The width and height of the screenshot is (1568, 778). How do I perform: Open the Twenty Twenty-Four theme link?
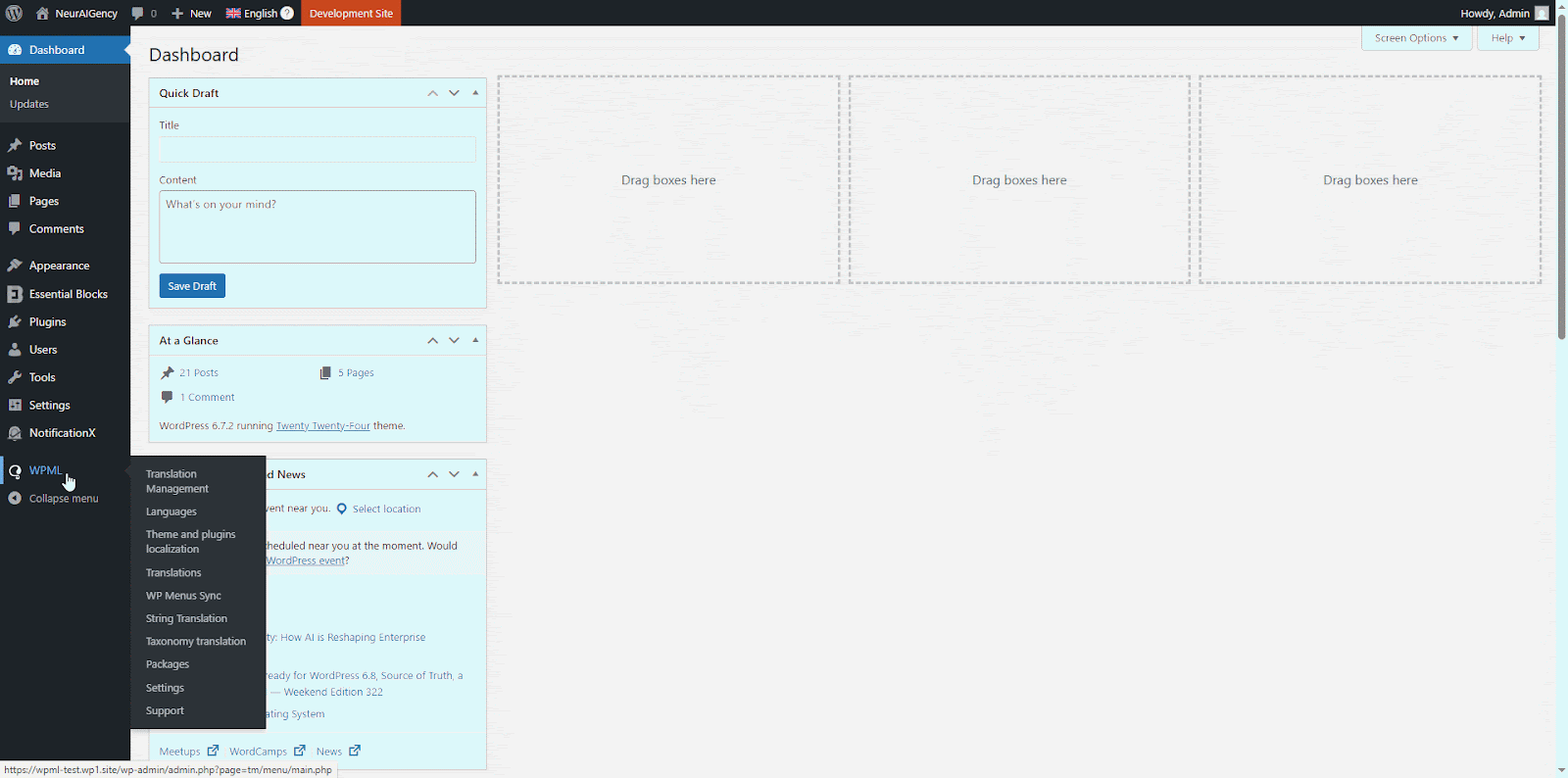(322, 426)
